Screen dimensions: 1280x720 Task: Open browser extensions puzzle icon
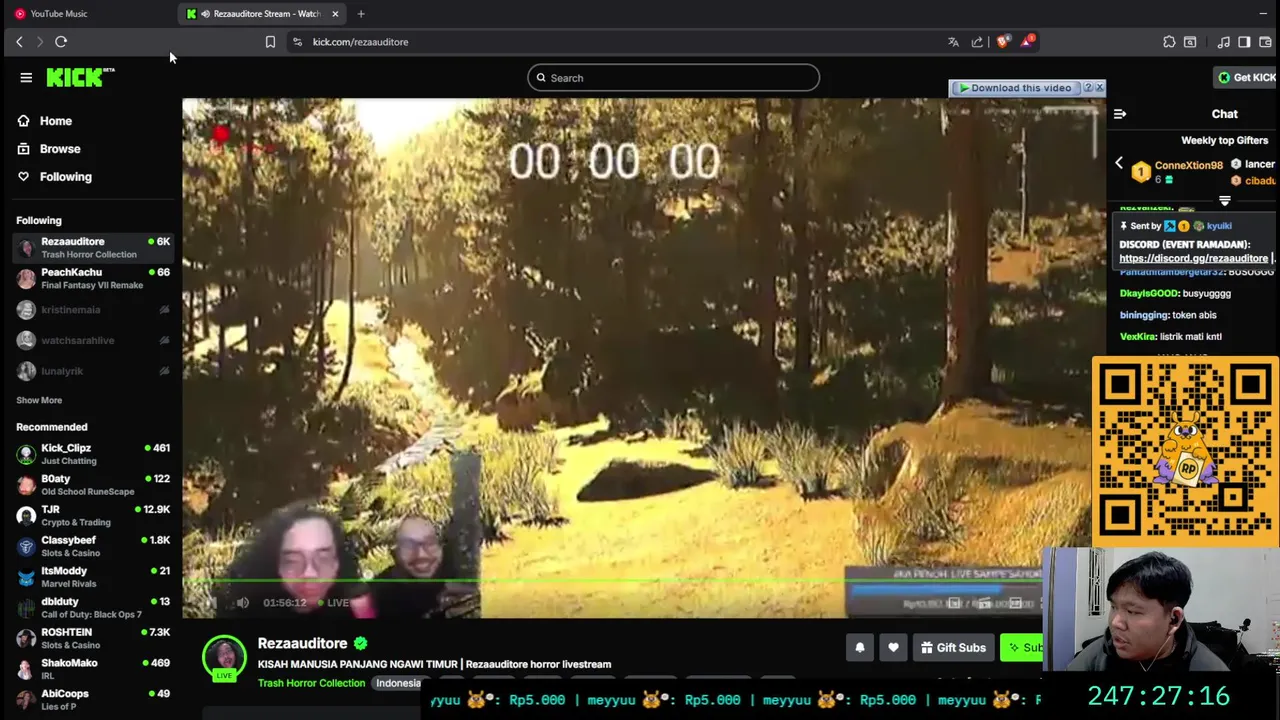1169,42
